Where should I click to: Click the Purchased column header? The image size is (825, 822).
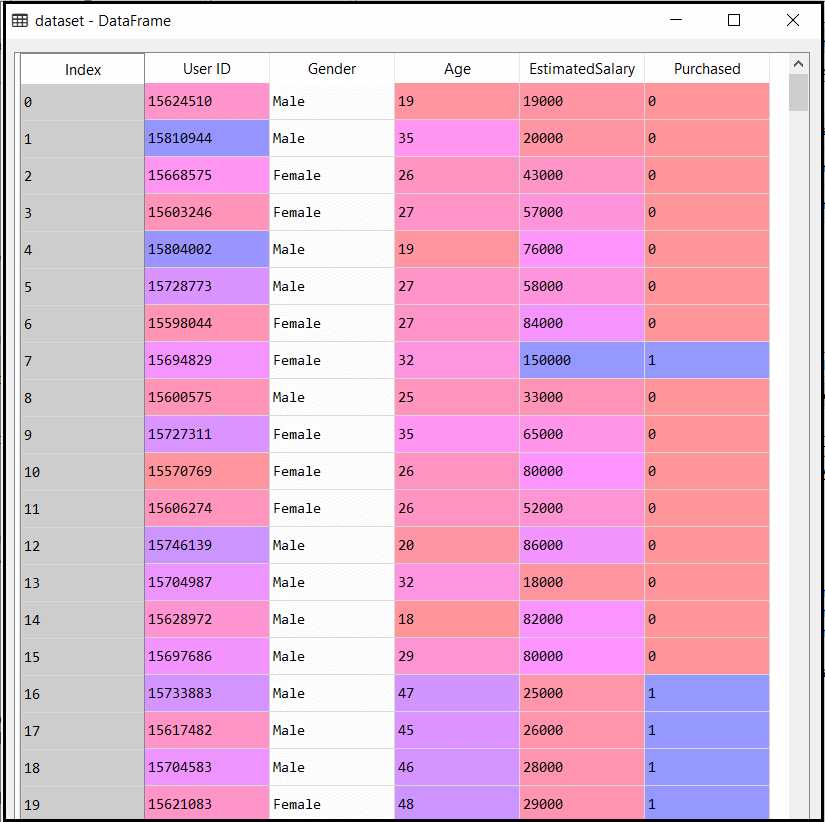coord(707,69)
